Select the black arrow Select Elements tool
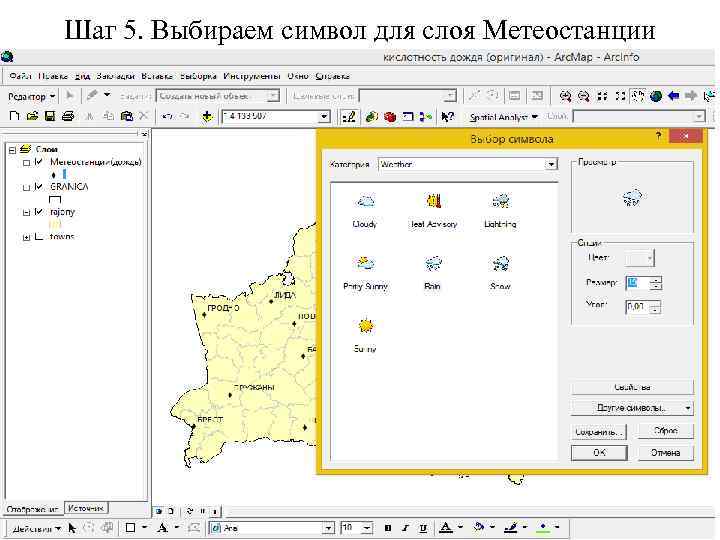The height and width of the screenshot is (540, 720). (72, 528)
